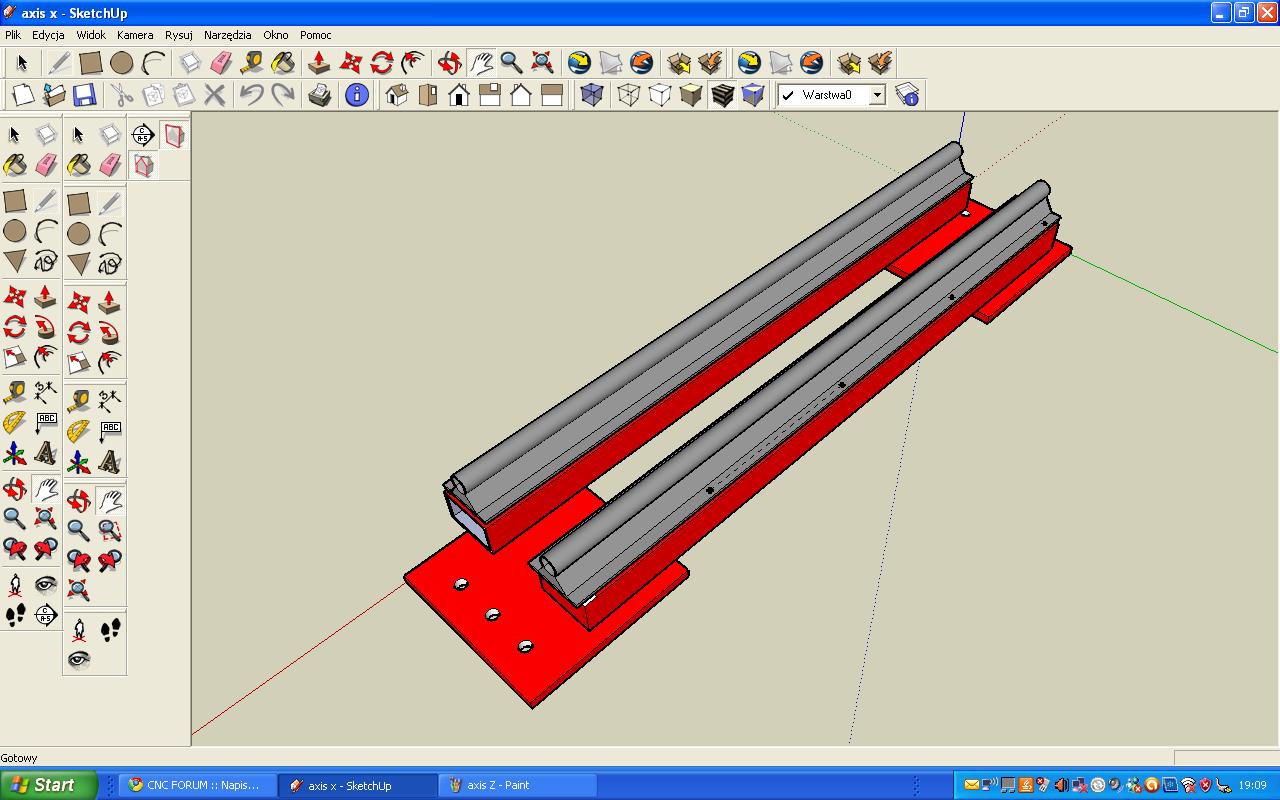
Task: Click Make Component icon in top toolbar
Action: pyautogui.click(x=190, y=63)
